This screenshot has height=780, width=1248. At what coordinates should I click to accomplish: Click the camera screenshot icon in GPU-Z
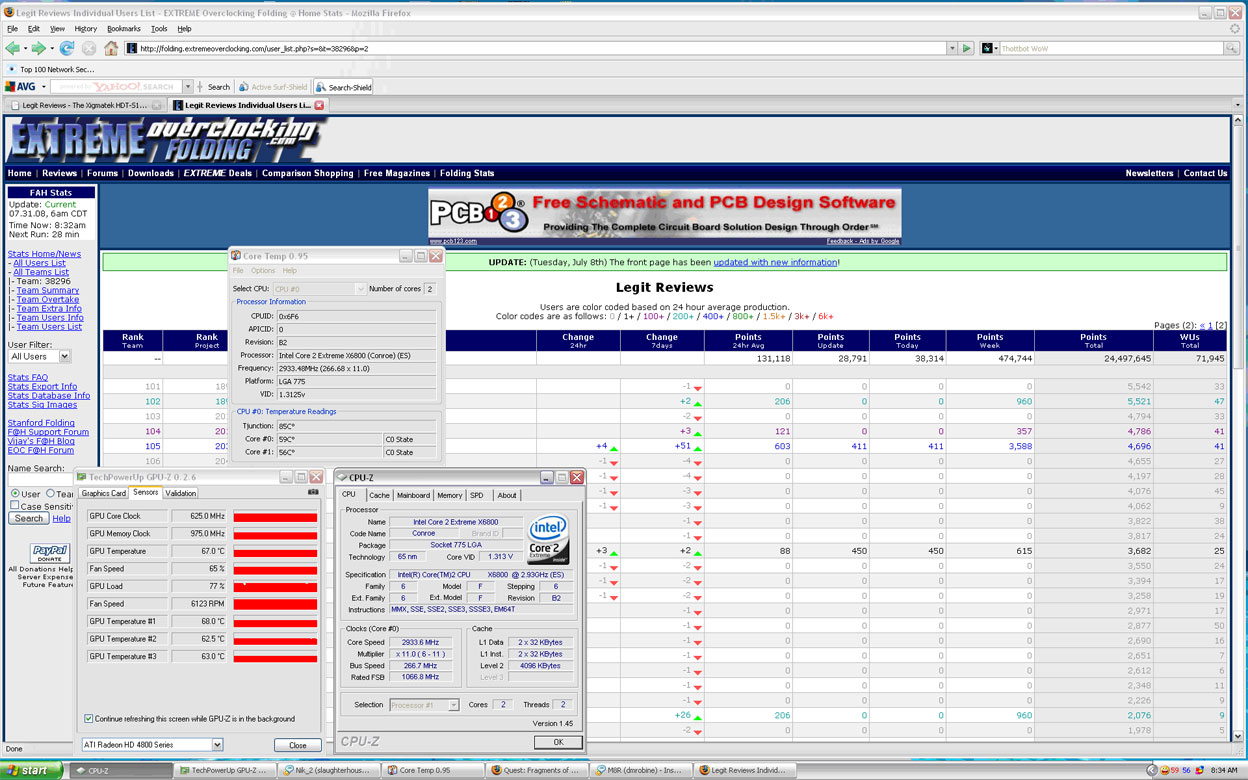point(314,492)
